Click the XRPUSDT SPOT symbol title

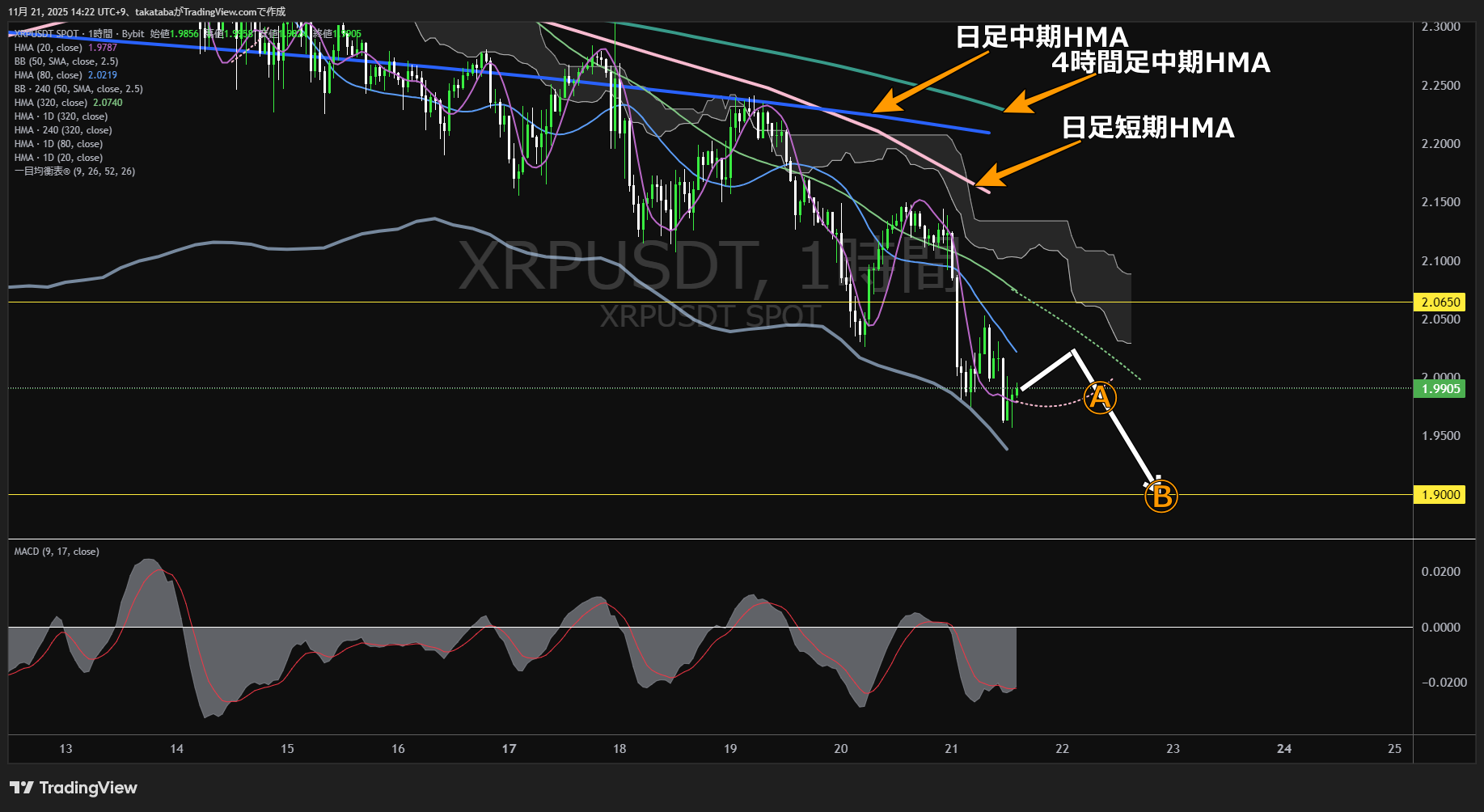(x=47, y=34)
